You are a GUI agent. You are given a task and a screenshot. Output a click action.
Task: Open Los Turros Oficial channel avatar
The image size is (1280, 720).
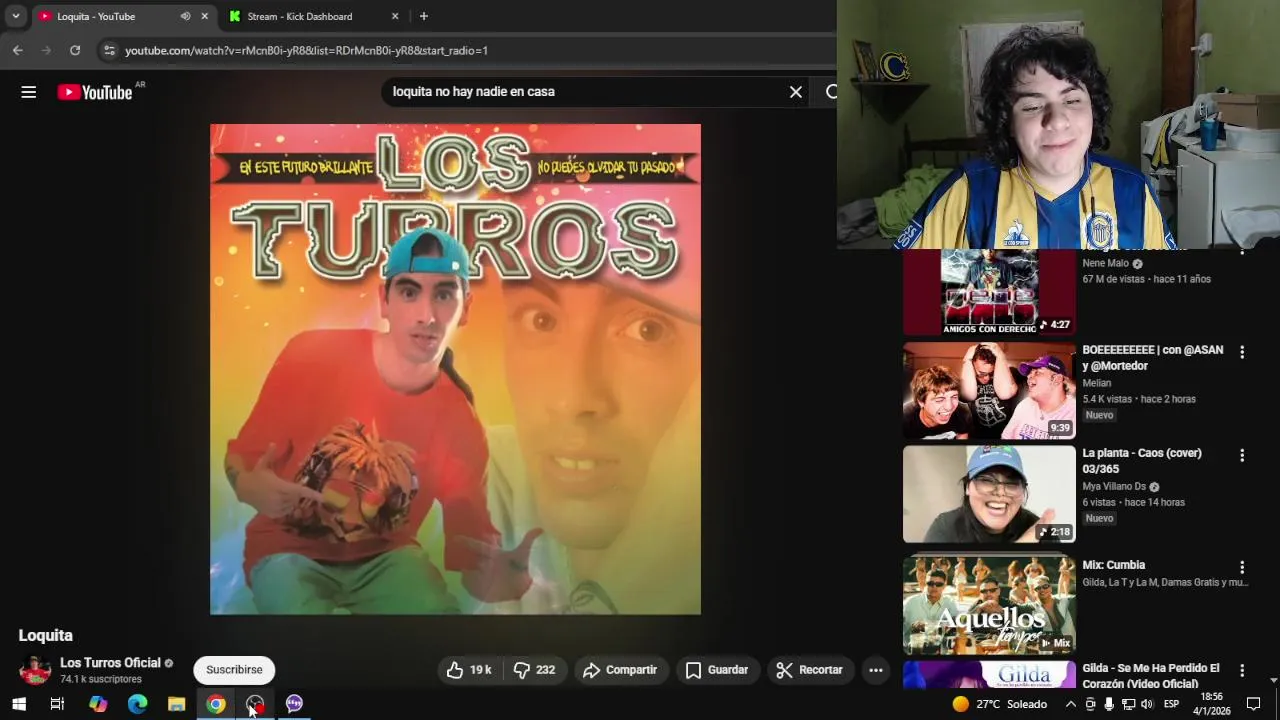(35, 670)
